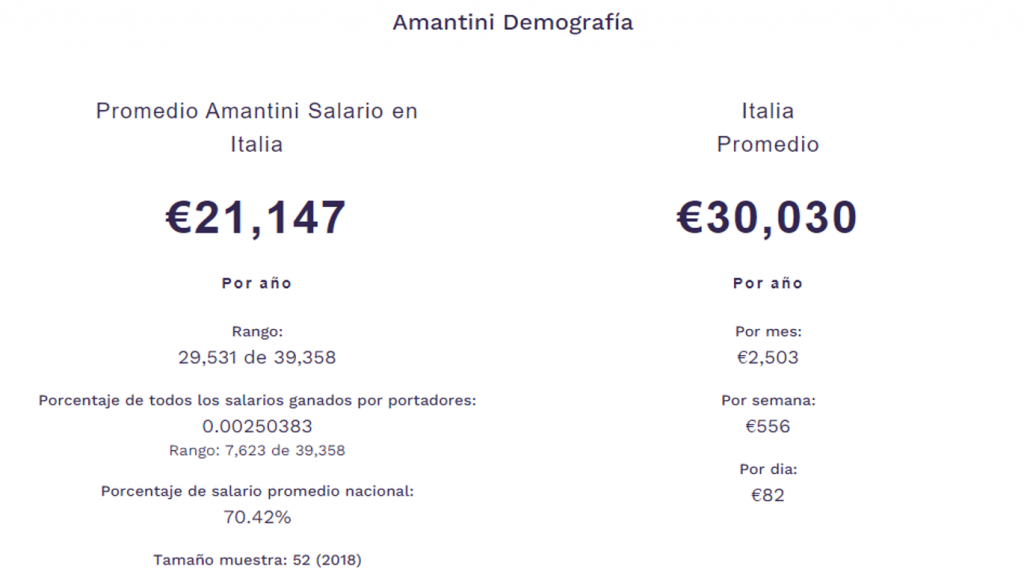Click the Tamaño muestra: 52 (2018) text
This screenshot has width=1024, height=575.
pos(256,560)
